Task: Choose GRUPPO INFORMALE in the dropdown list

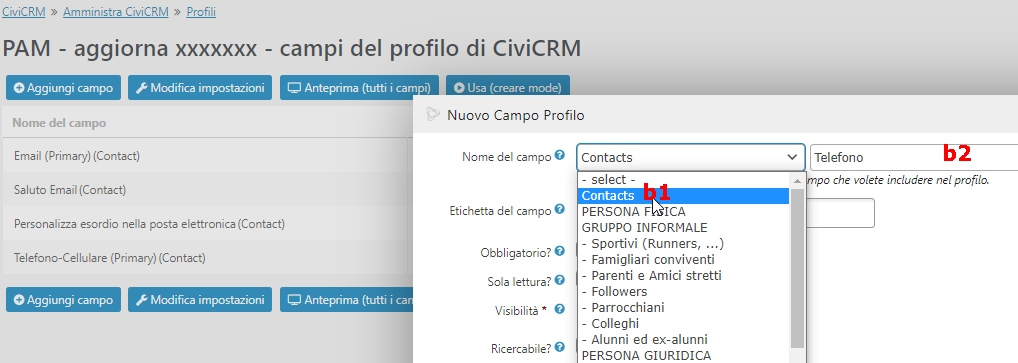Action: coord(684,228)
